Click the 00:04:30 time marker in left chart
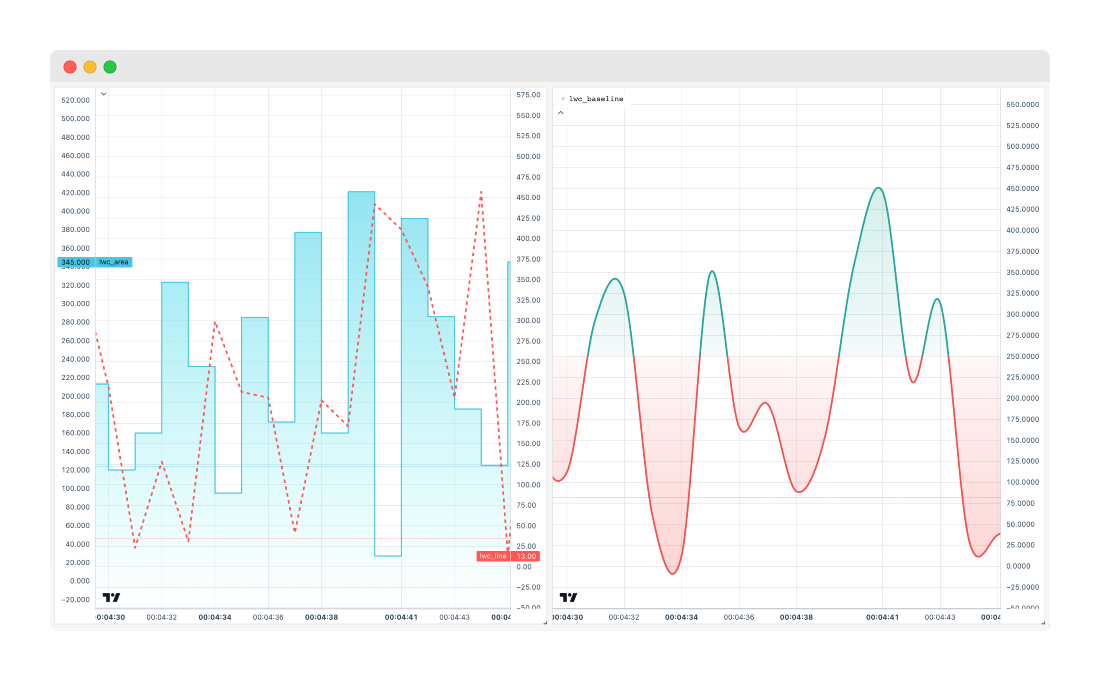 pyautogui.click(x=110, y=617)
